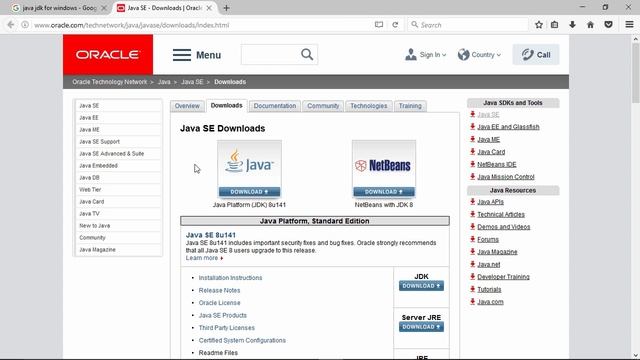The width and height of the screenshot is (640, 360).
Task: Toggle reader view icon
Action: click(379, 25)
